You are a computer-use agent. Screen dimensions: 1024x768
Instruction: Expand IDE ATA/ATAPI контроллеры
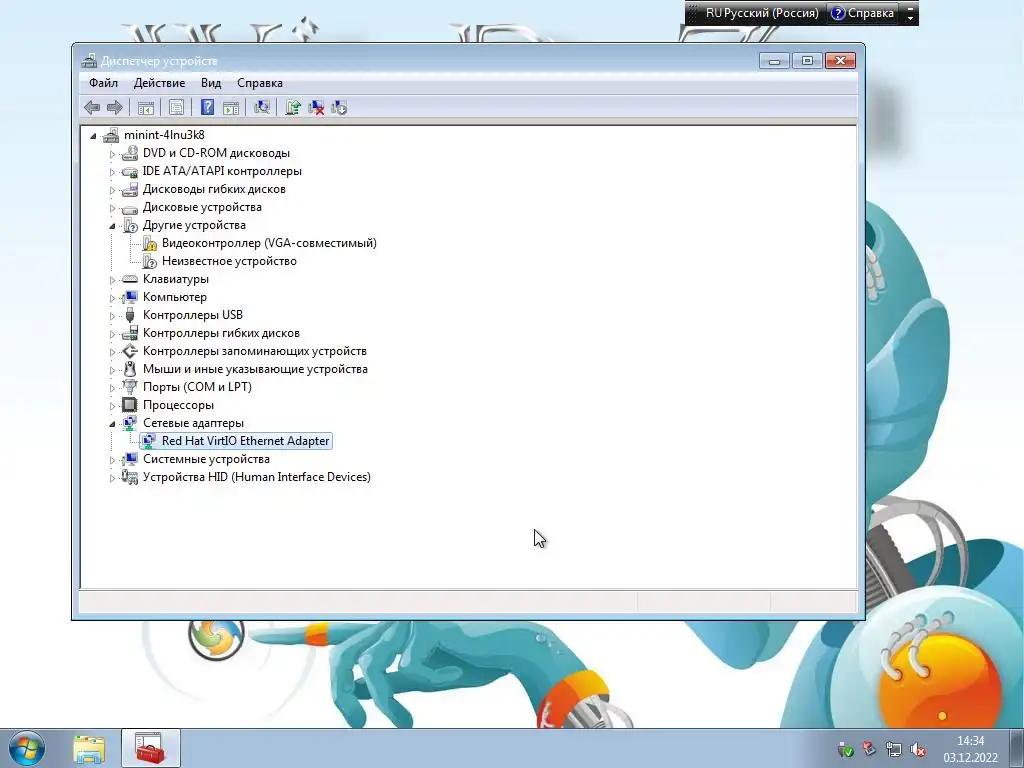(112, 172)
